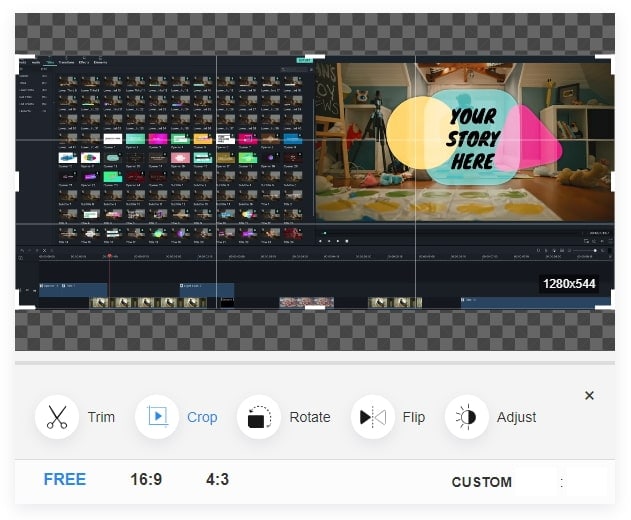Grab the bottom-left crop corner handle

19,307
